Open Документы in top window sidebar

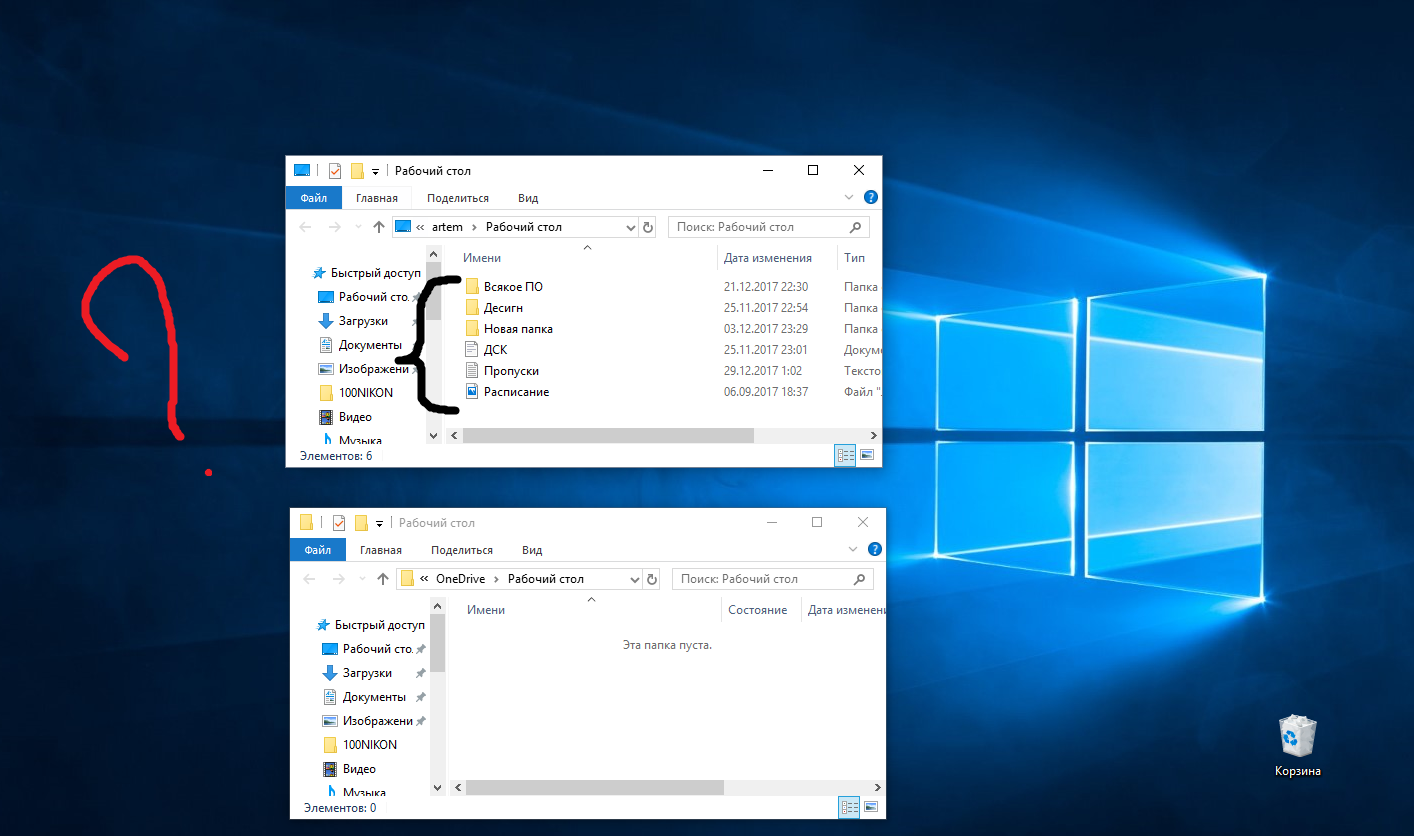pyautogui.click(x=360, y=345)
